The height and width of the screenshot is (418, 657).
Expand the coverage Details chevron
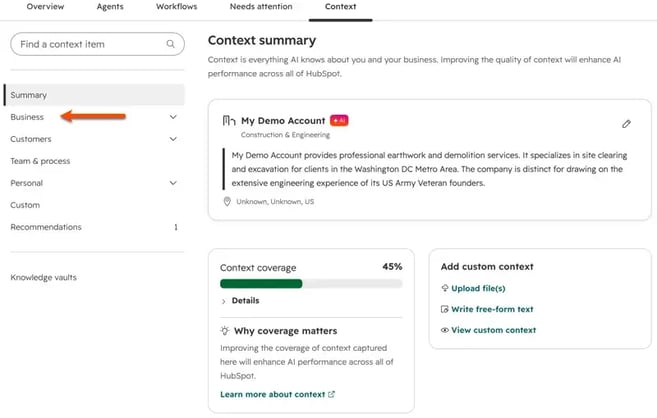[224, 301]
